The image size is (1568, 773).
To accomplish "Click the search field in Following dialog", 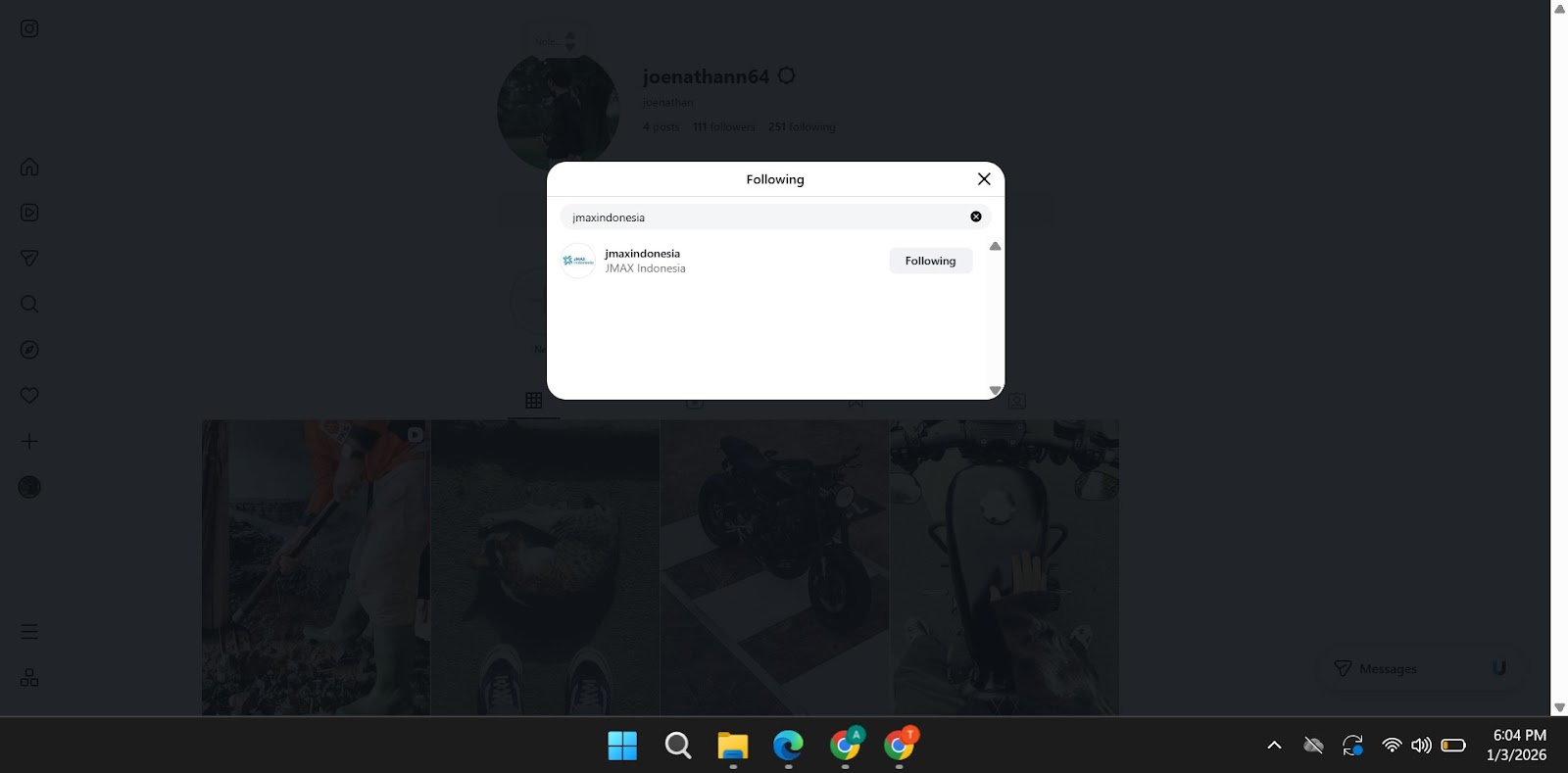I will pyautogui.click(x=764, y=217).
